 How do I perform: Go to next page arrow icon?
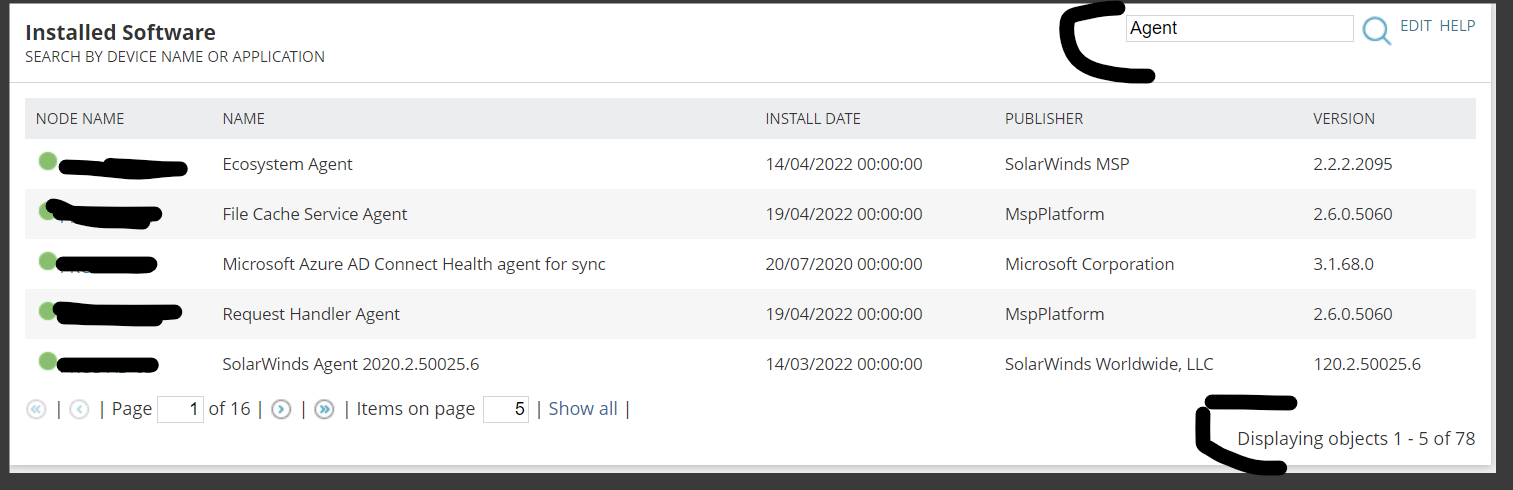pyautogui.click(x=281, y=409)
